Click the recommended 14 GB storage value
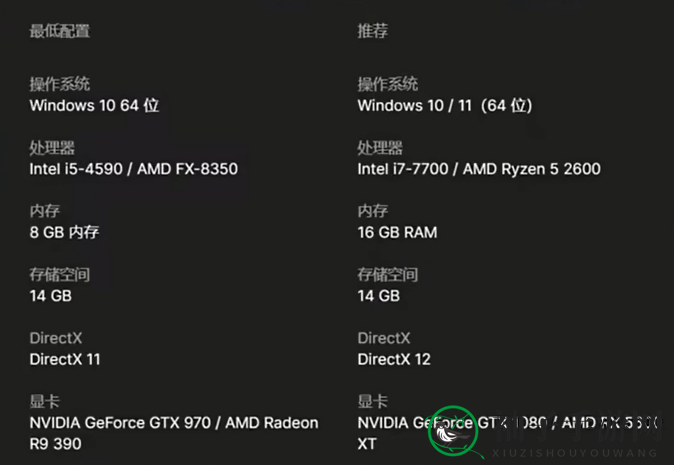 click(x=379, y=296)
